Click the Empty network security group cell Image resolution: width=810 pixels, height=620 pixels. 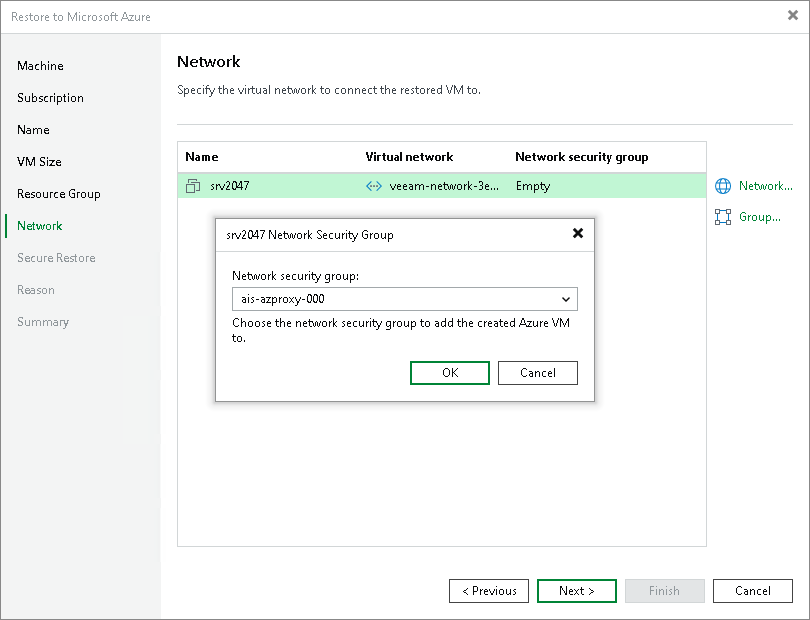coord(533,186)
